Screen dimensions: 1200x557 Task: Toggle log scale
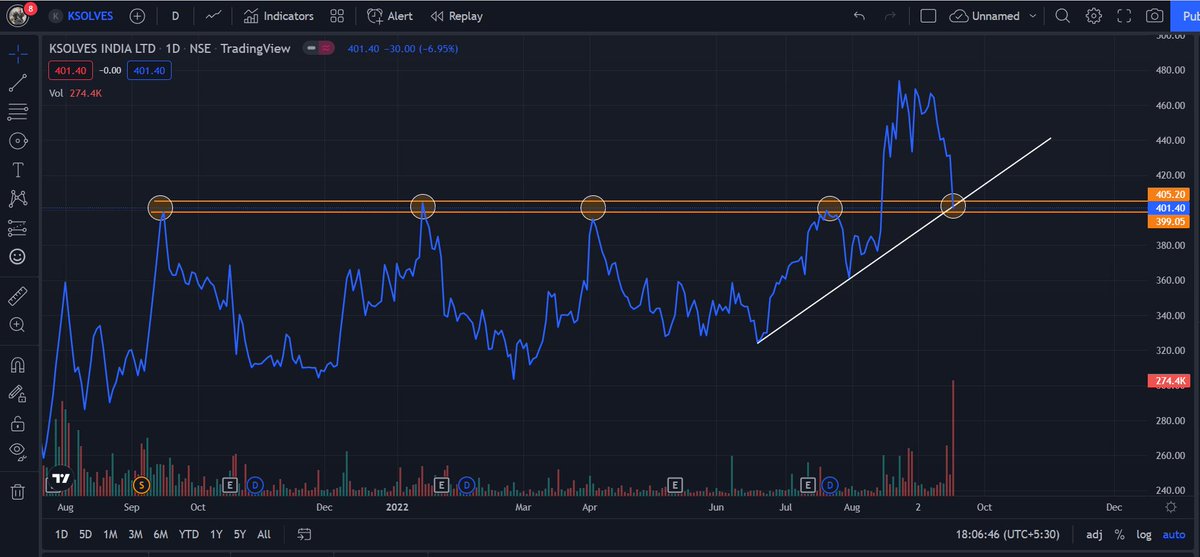(x=1143, y=535)
